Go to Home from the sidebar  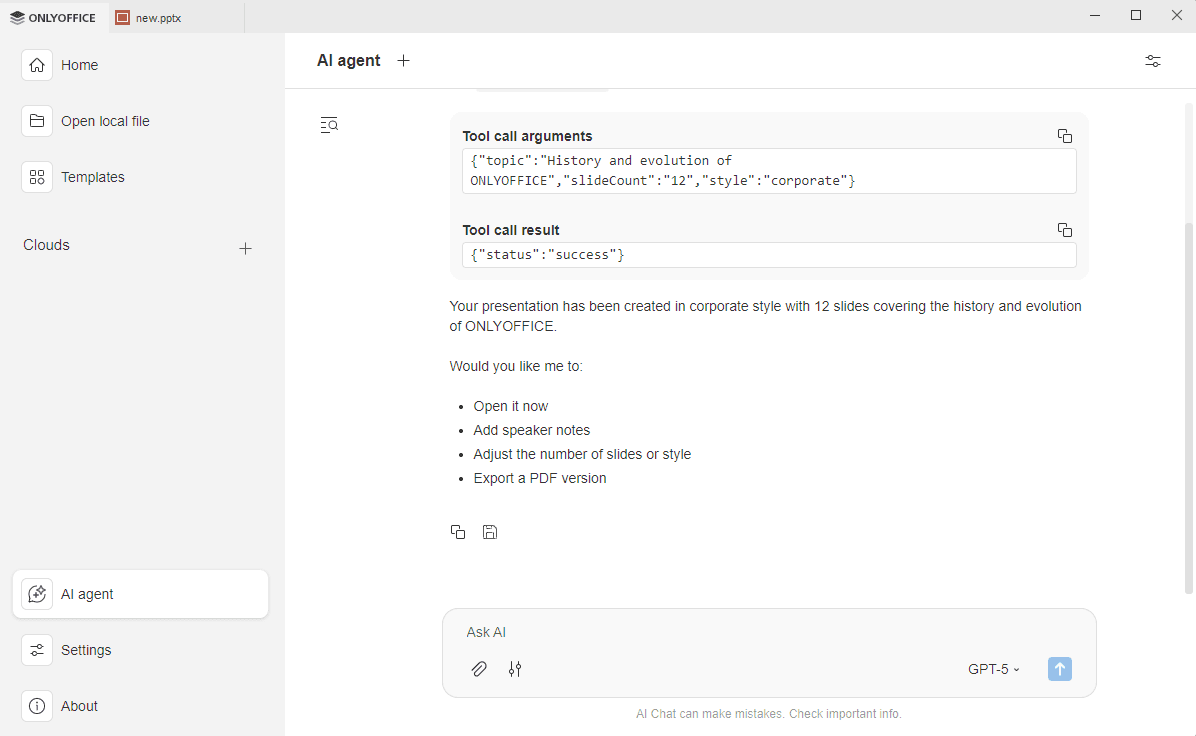coord(80,65)
